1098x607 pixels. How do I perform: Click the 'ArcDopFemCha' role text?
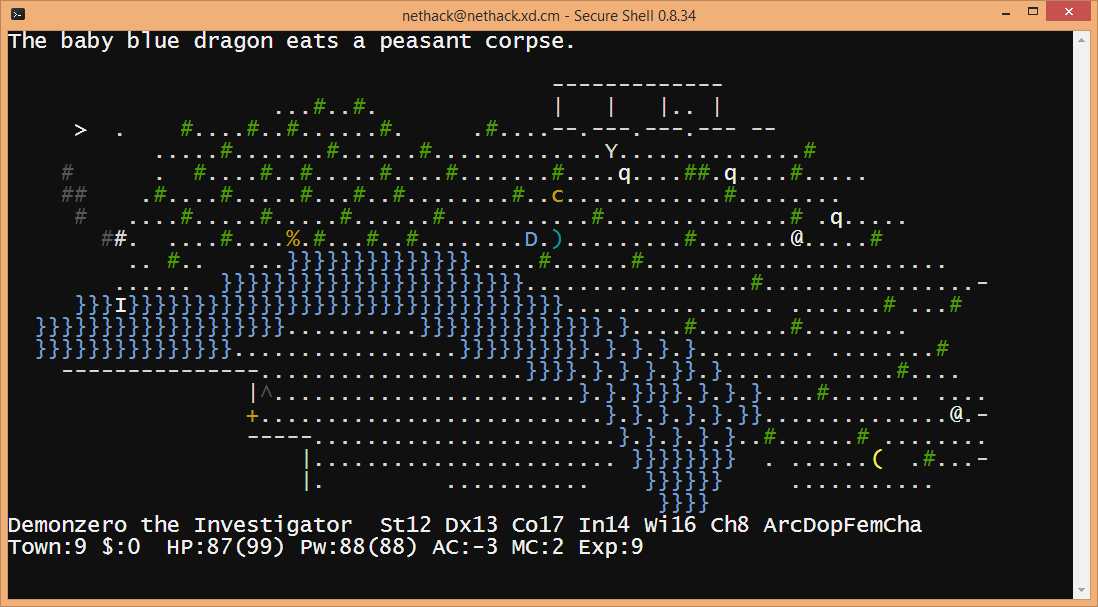tap(843, 525)
